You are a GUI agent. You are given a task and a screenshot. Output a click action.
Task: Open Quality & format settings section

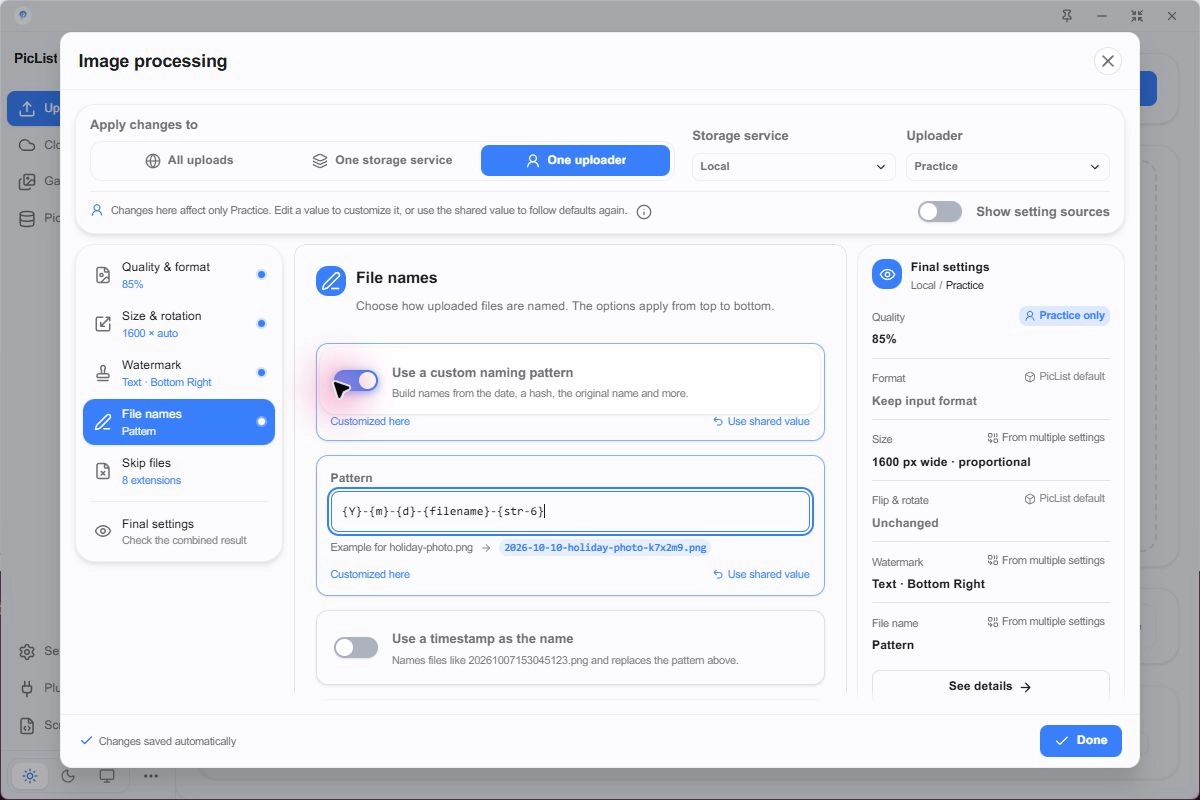(179, 275)
